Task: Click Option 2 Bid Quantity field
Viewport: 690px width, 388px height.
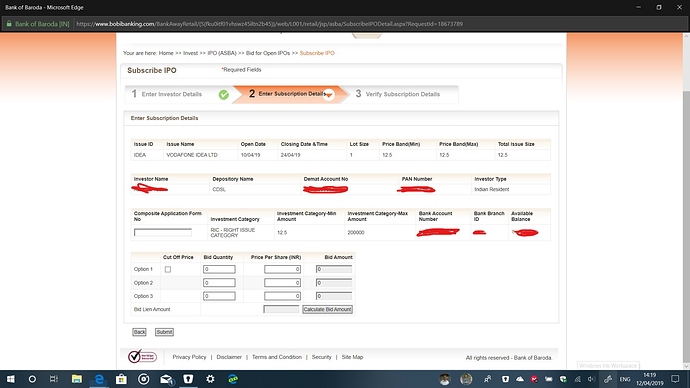Action: coord(219,282)
